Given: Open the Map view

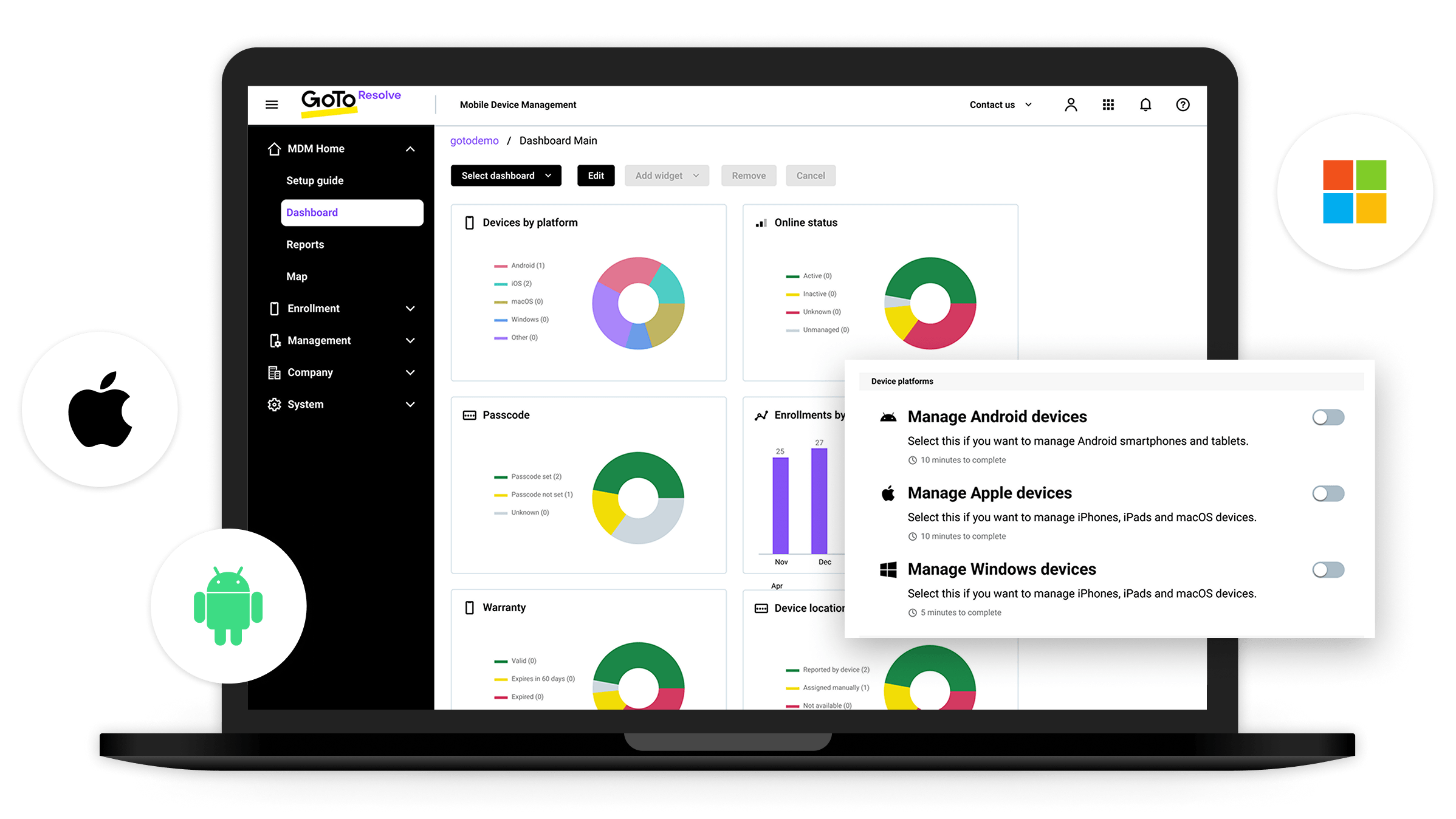Looking at the screenshot, I should [x=297, y=276].
